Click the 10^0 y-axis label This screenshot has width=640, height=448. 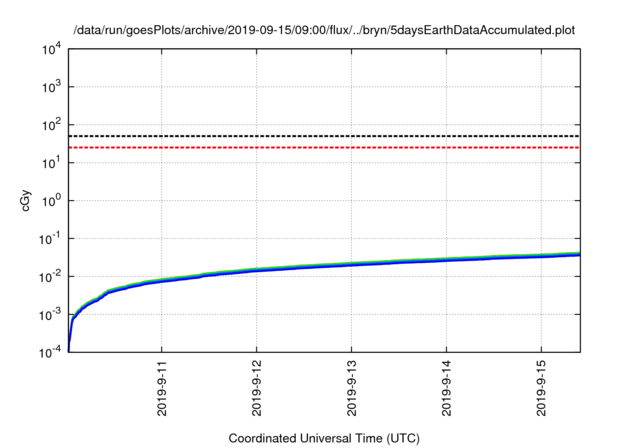click(x=51, y=201)
